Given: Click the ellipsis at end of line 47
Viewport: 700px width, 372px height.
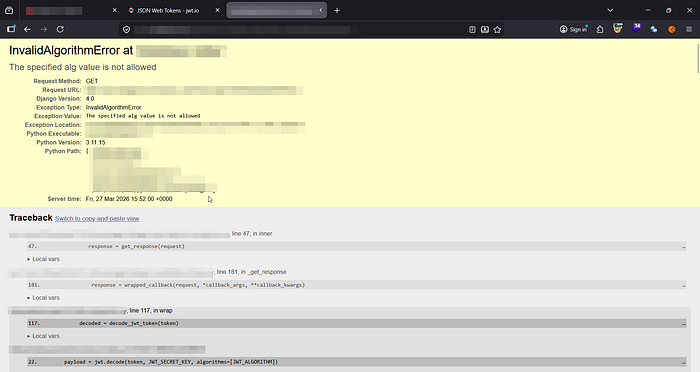Looking at the screenshot, I should (683, 247).
